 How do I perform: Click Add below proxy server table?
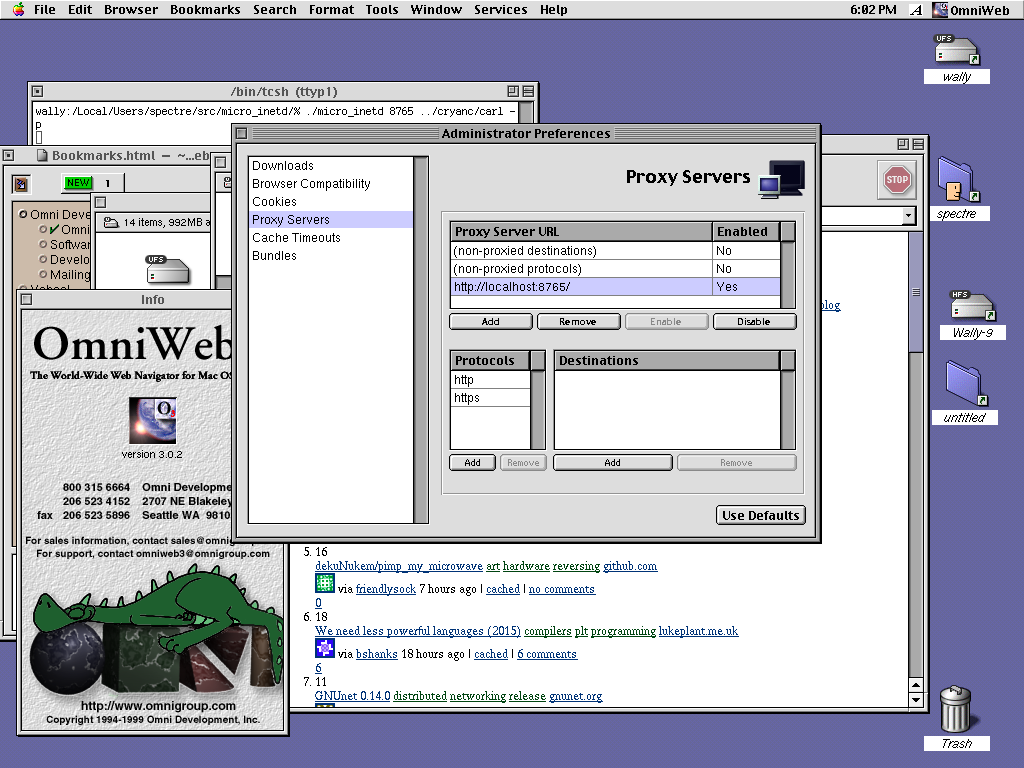coord(490,321)
